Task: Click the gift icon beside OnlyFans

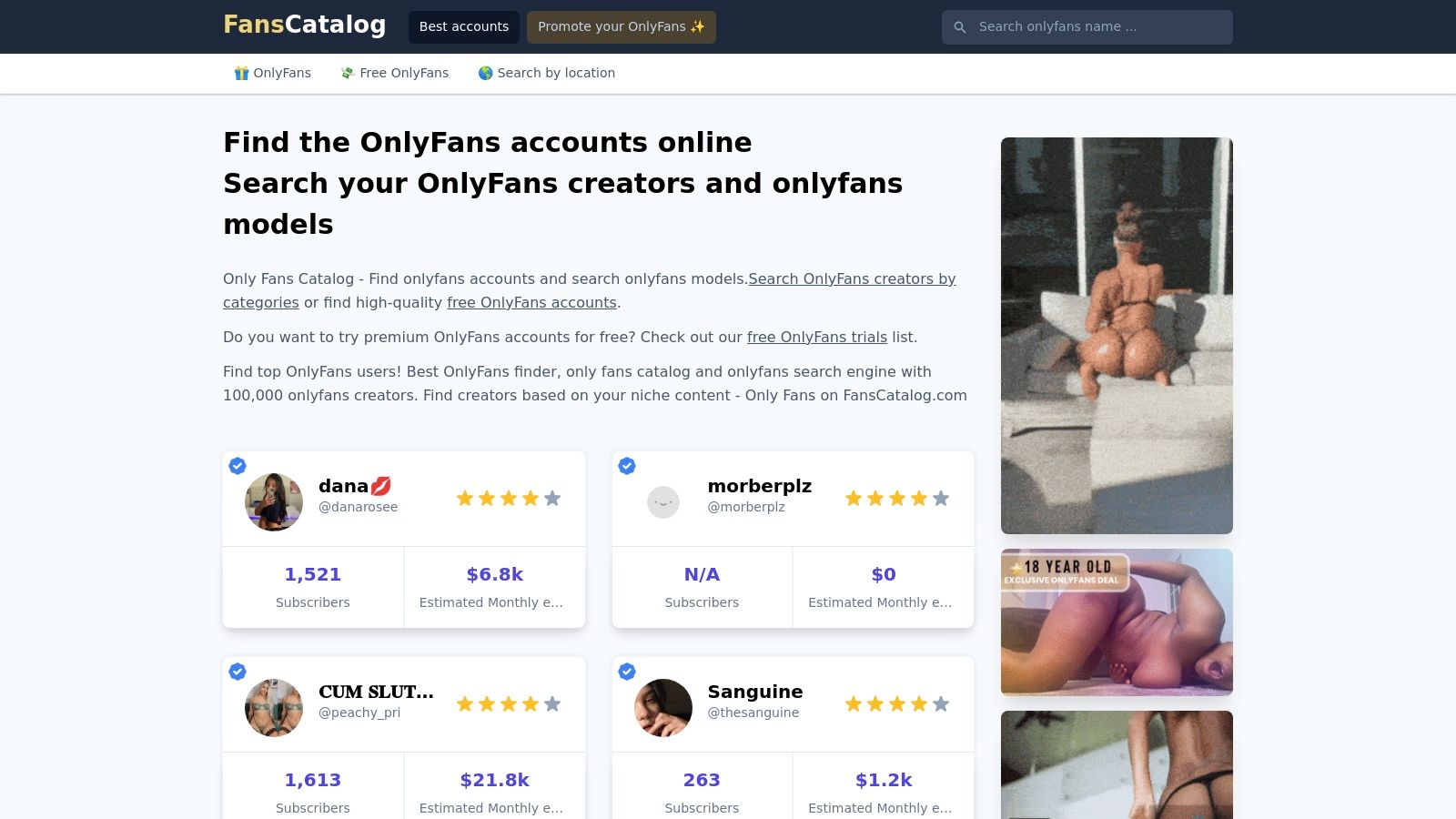Action: pyautogui.click(x=241, y=72)
